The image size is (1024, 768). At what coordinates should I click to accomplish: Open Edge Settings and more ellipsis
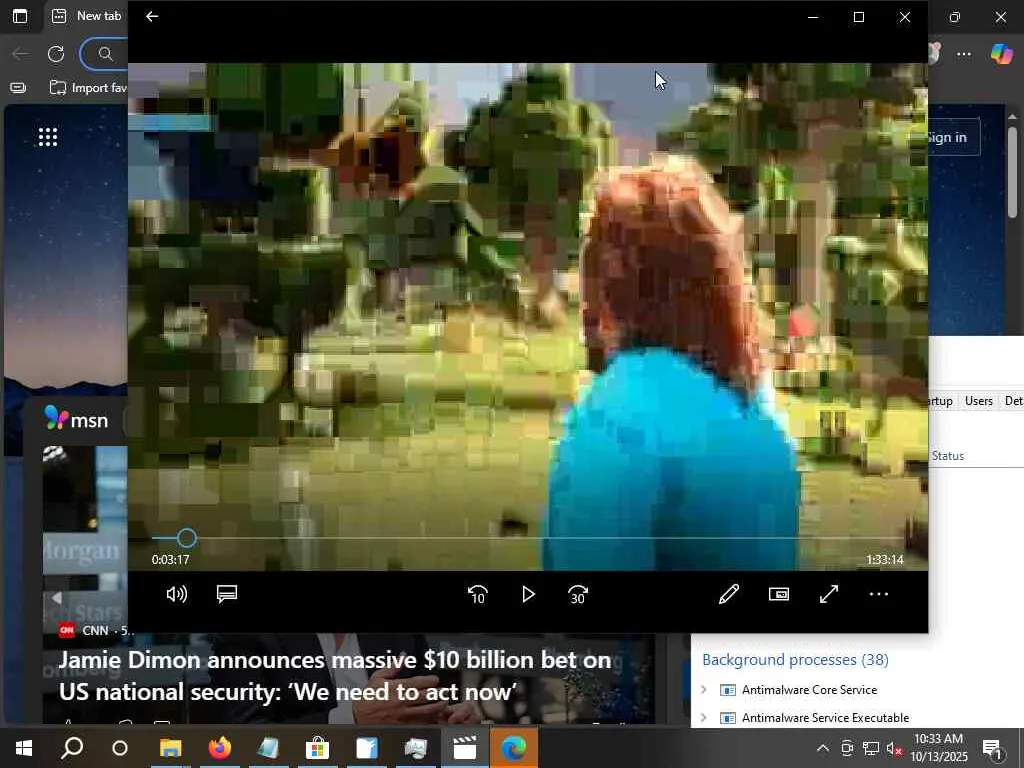pyautogui.click(x=964, y=54)
